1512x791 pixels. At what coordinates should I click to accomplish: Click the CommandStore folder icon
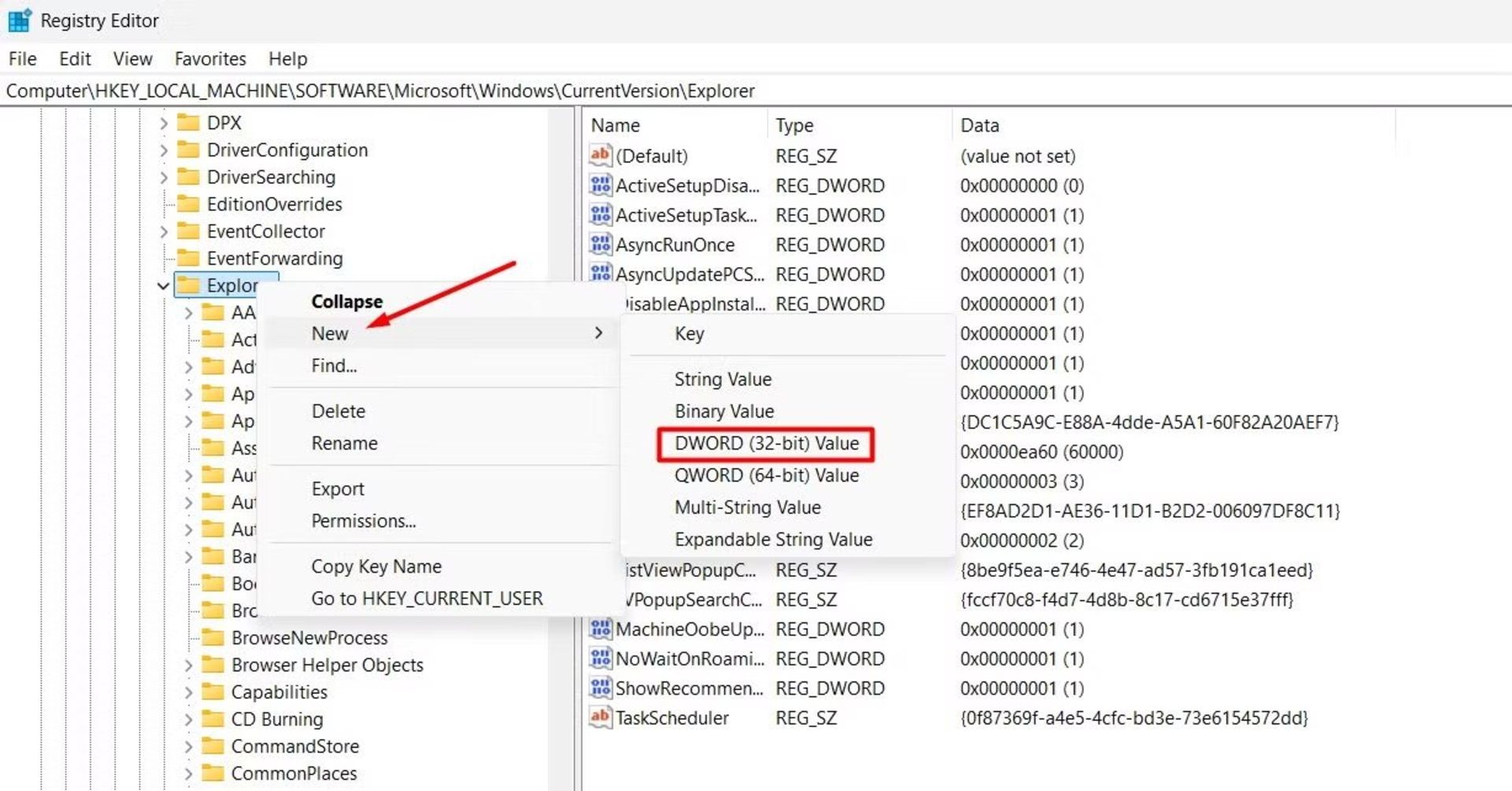coord(213,745)
